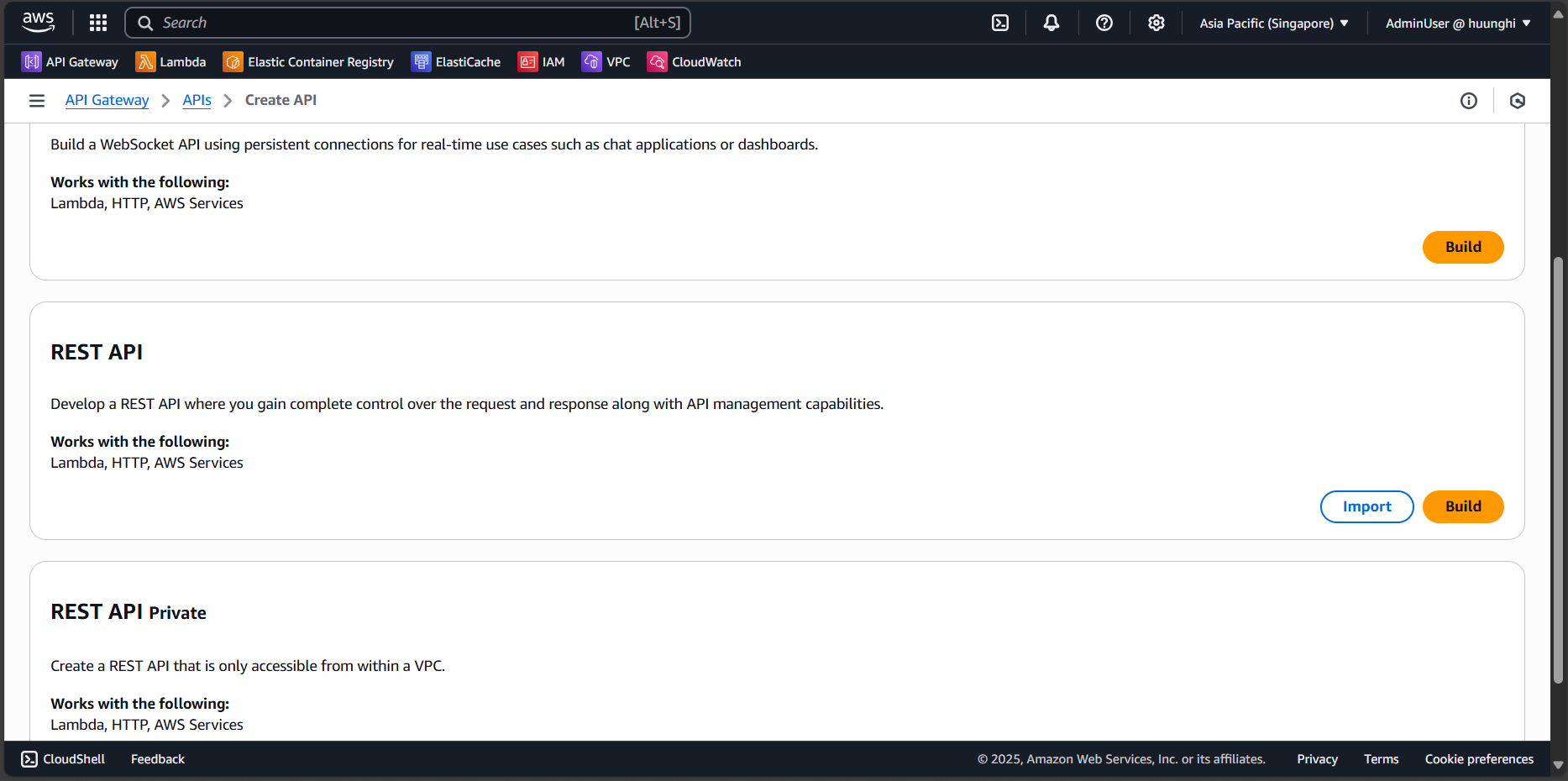Open VPC favorite shortcut
This screenshot has height=781, width=1568.
pyautogui.click(x=606, y=62)
